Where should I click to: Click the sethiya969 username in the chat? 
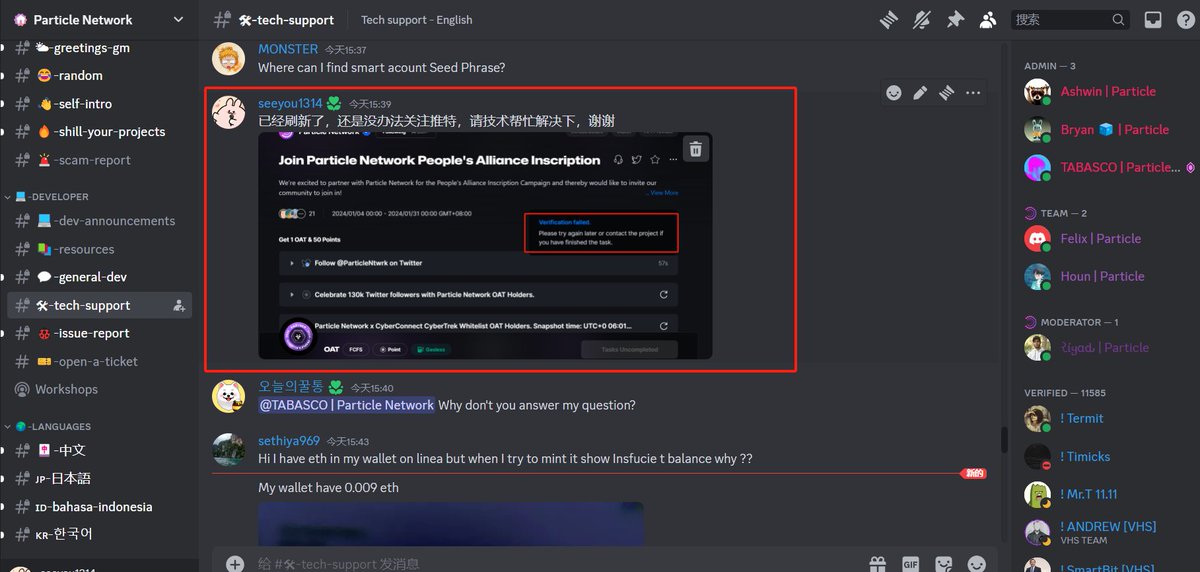(289, 441)
